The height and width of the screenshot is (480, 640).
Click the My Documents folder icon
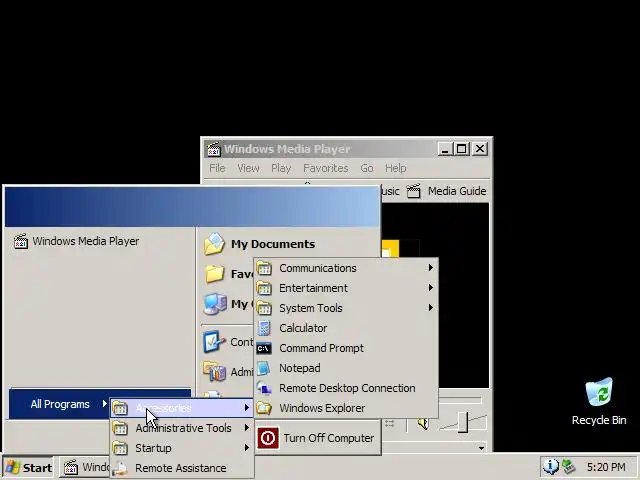click(214, 244)
